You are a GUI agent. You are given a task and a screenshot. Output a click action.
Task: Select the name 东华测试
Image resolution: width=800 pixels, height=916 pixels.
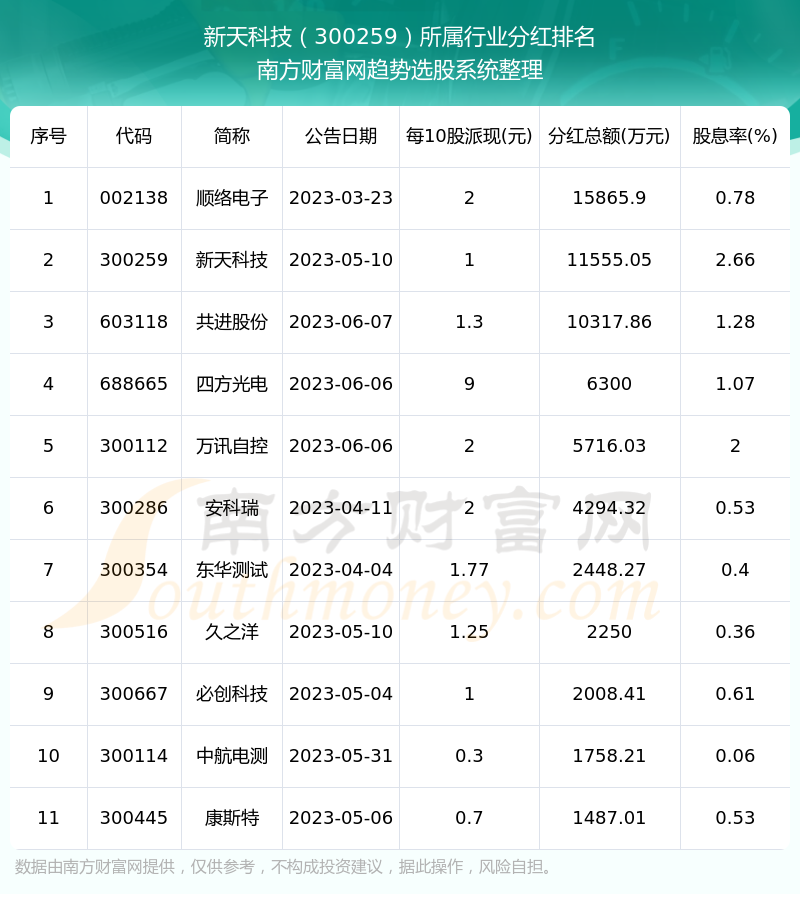click(x=231, y=570)
